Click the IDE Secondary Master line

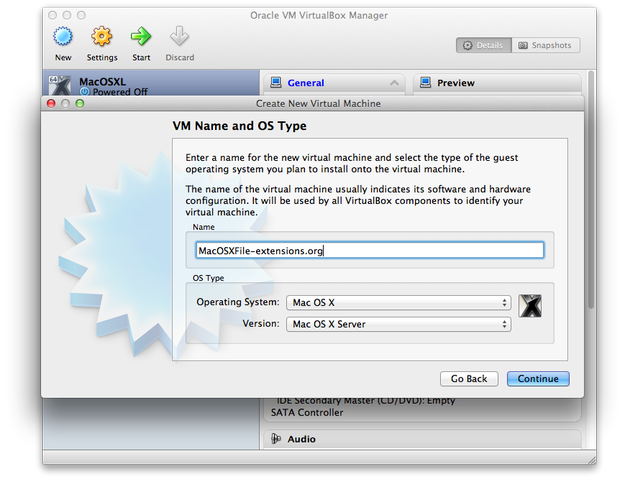tap(366, 400)
